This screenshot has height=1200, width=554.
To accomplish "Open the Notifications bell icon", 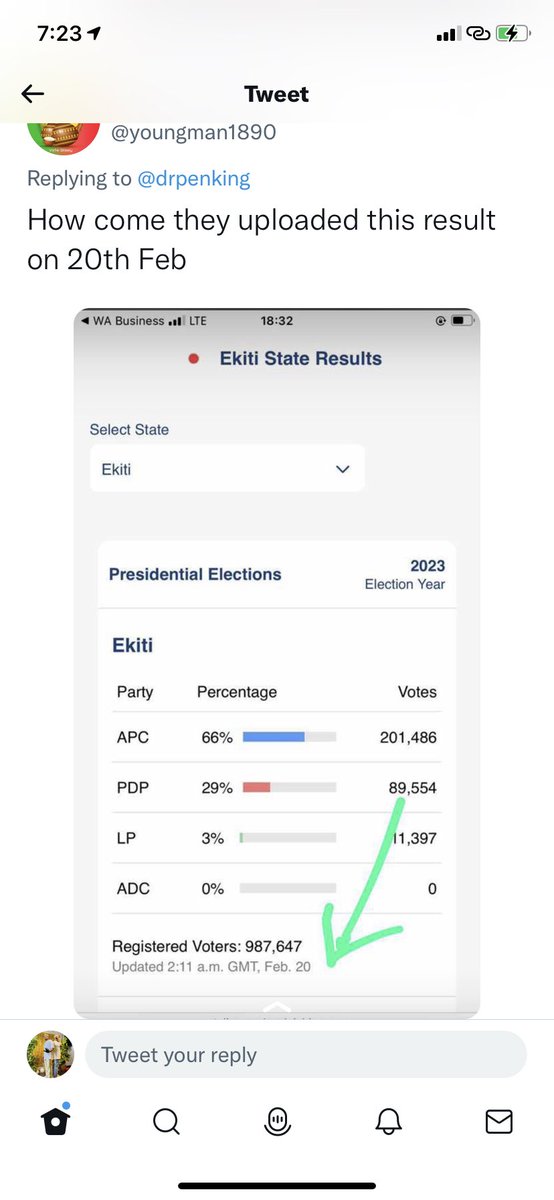I will tap(388, 1123).
